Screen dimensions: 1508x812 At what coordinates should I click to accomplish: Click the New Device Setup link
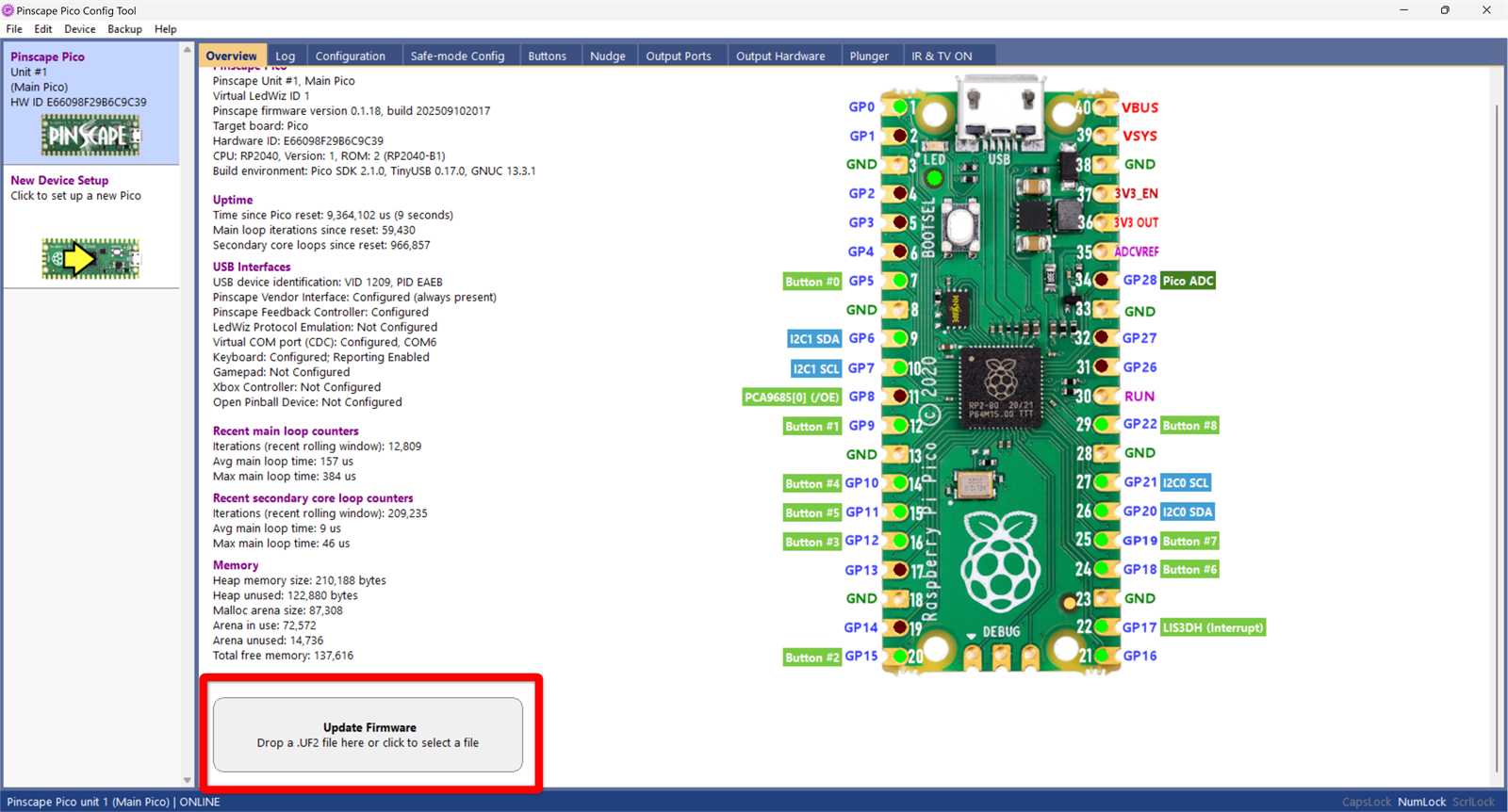59,180
